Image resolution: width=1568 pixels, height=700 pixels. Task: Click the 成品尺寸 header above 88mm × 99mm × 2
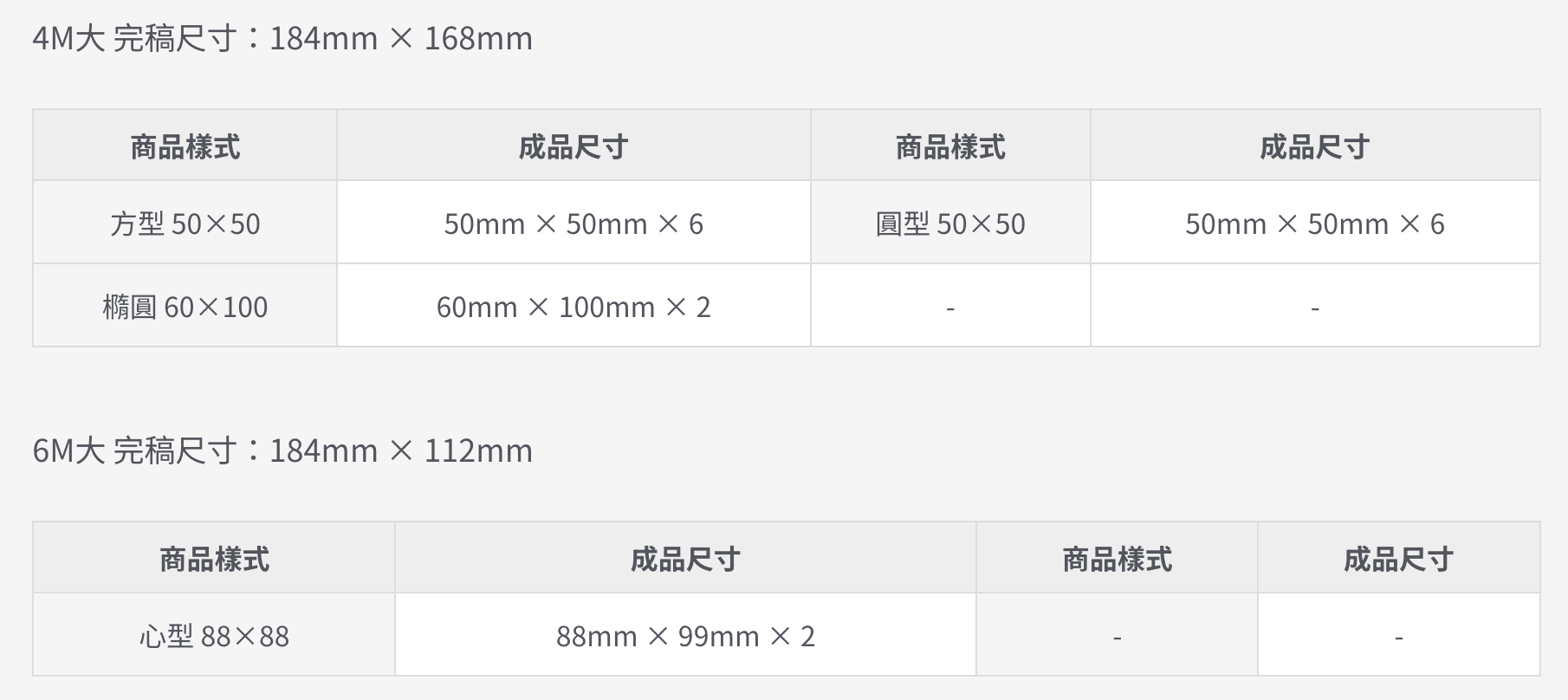(x=685, y=560)
